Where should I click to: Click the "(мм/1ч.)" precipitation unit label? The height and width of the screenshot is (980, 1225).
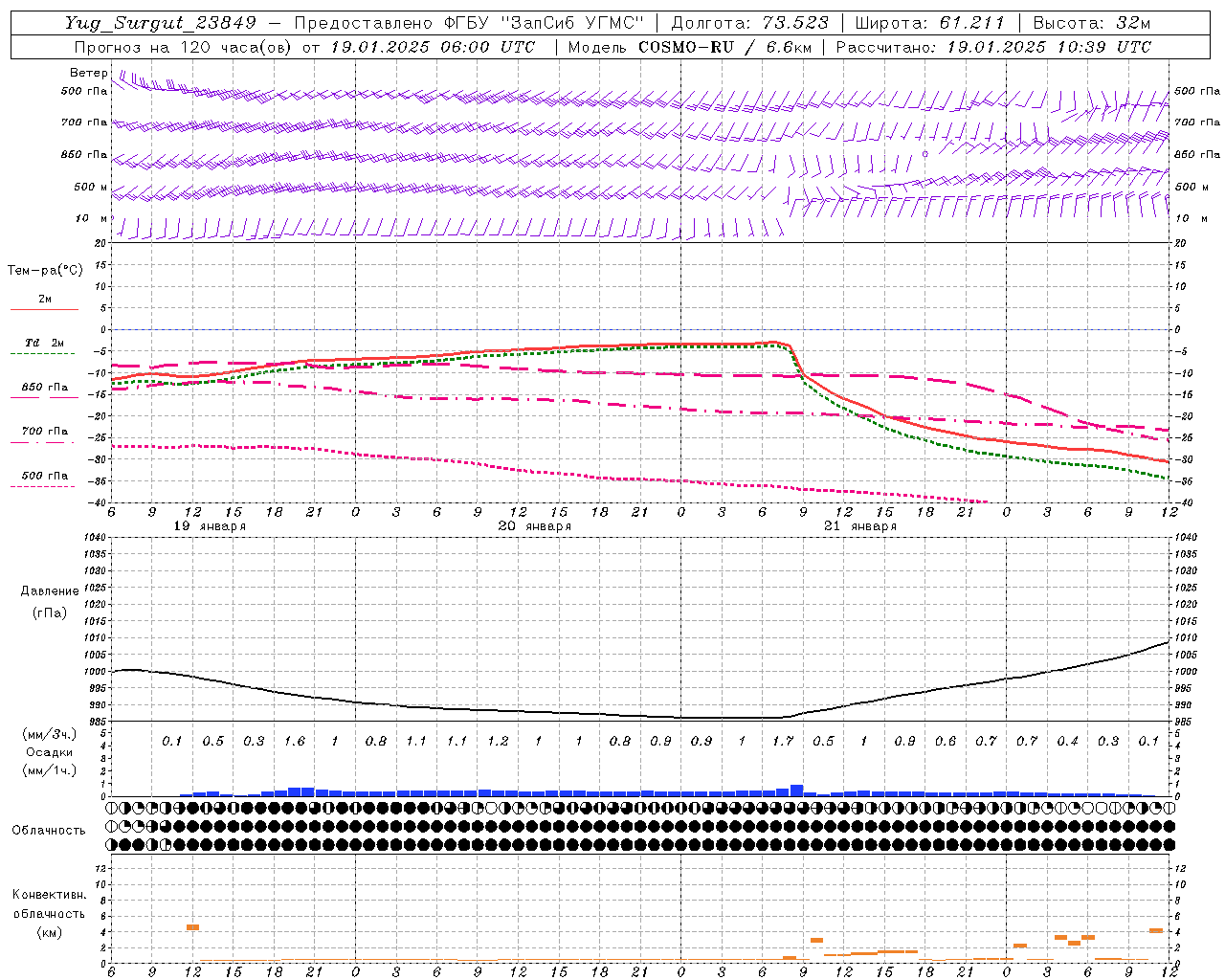tap(50, 770)
